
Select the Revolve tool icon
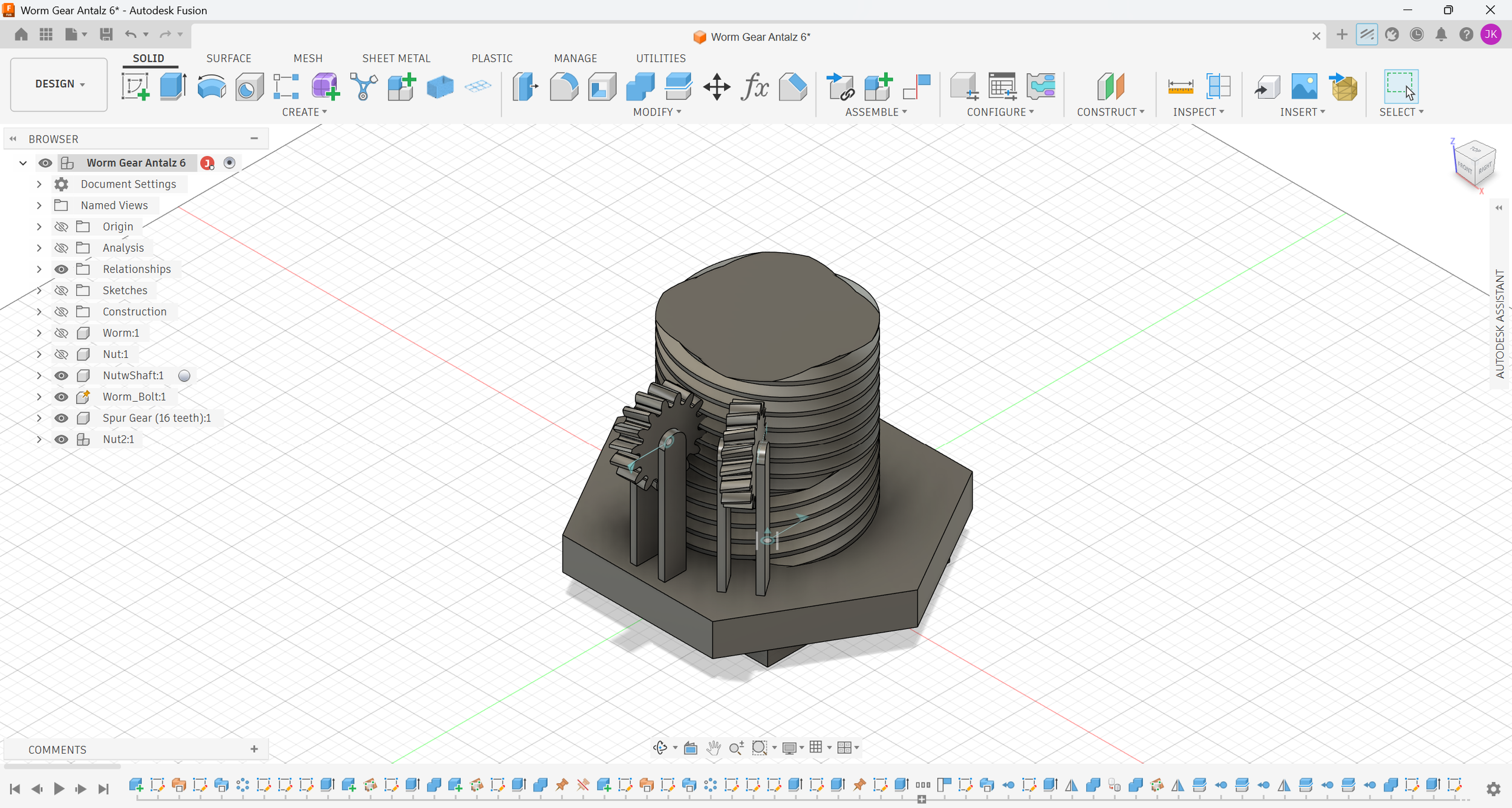[x=211, y=86]
